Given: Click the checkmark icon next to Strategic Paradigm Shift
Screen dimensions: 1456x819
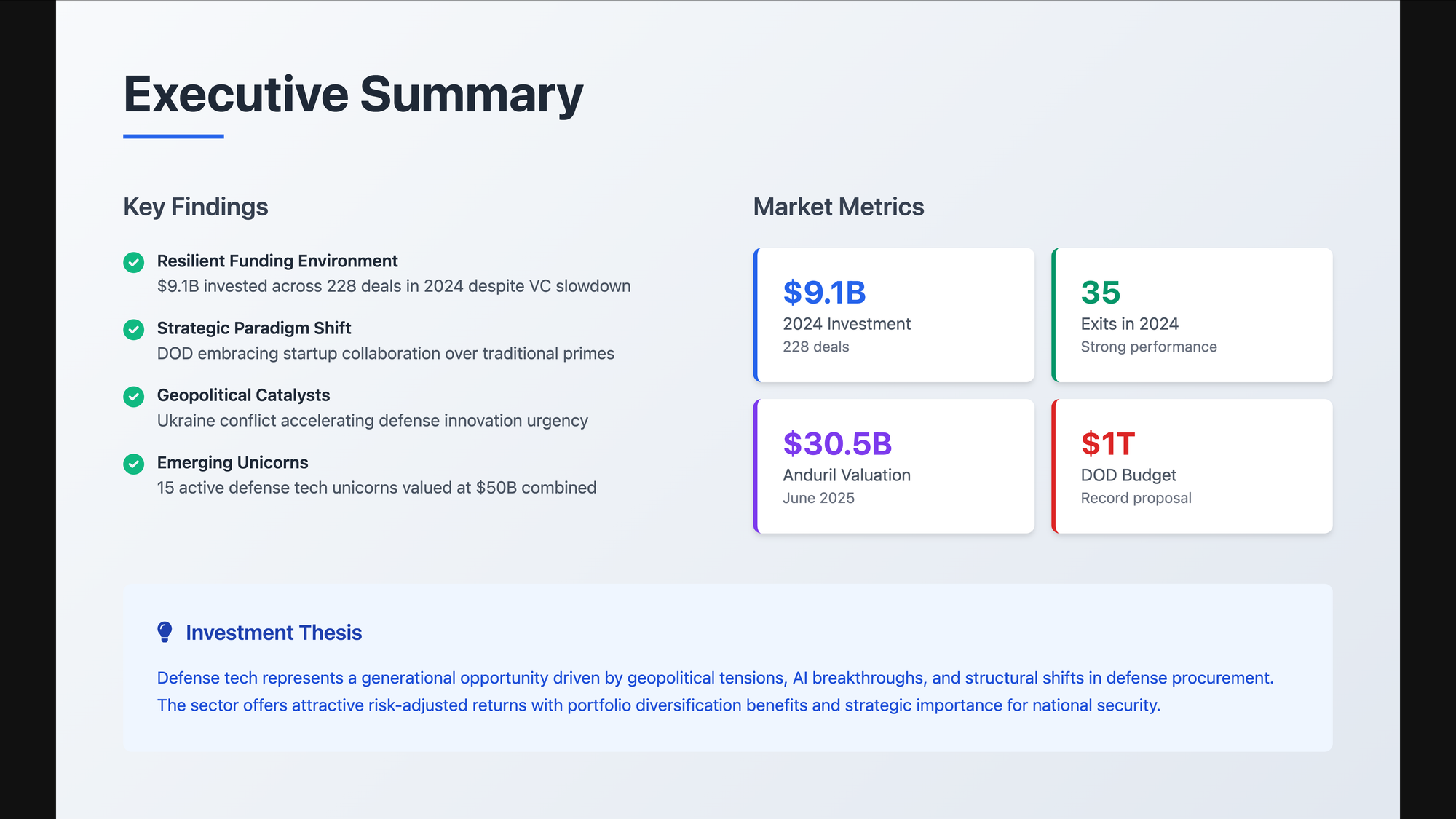Looking at the screenshot, I should tap(133, 329).
